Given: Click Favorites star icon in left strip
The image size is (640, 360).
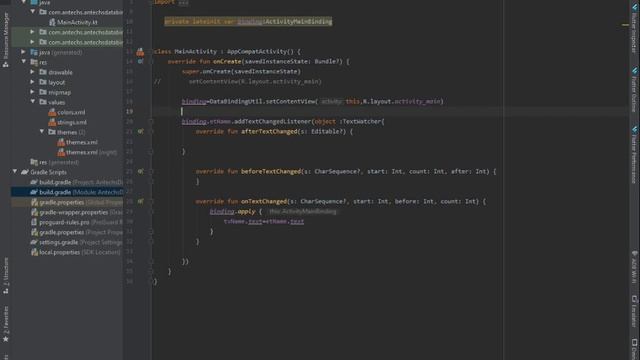Looking at the screenshot, I should coord(5,339).
